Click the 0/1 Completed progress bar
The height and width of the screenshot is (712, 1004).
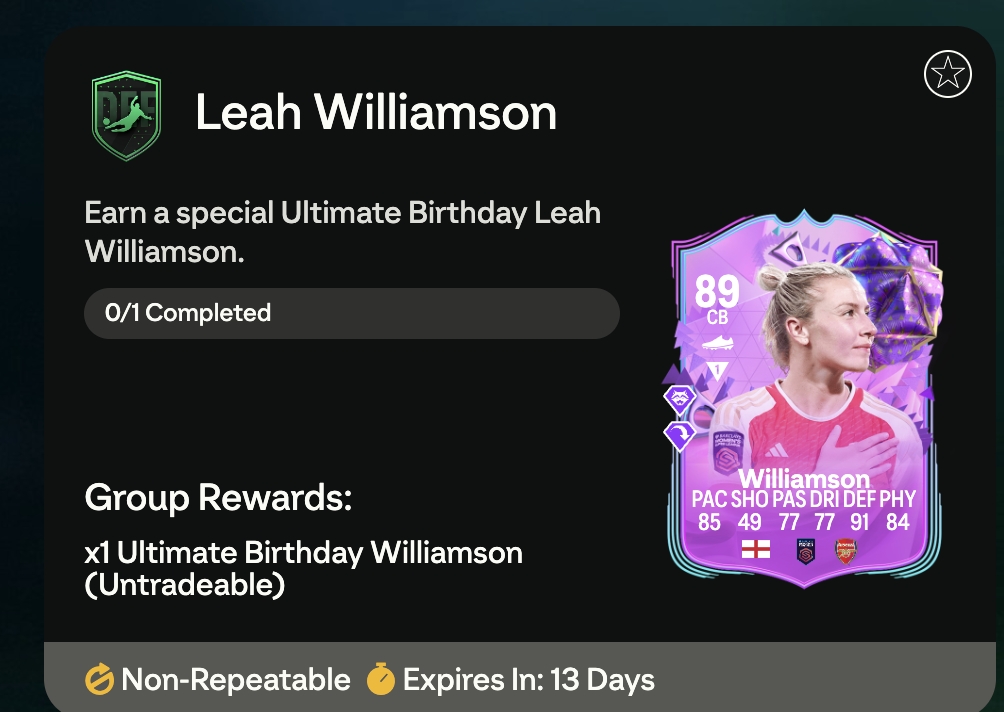point(352,313)
